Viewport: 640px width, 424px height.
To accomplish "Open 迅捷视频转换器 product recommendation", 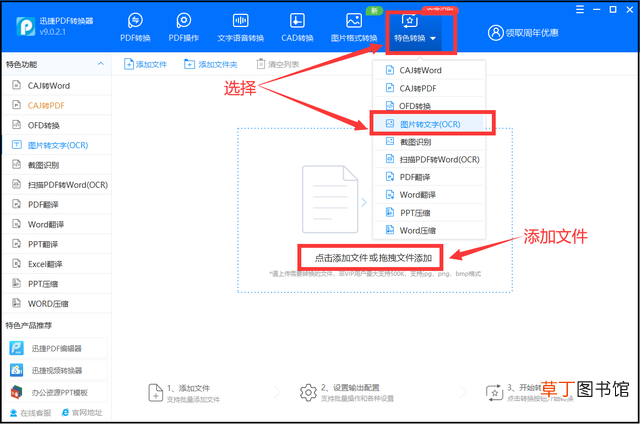I will pos(57,370).
